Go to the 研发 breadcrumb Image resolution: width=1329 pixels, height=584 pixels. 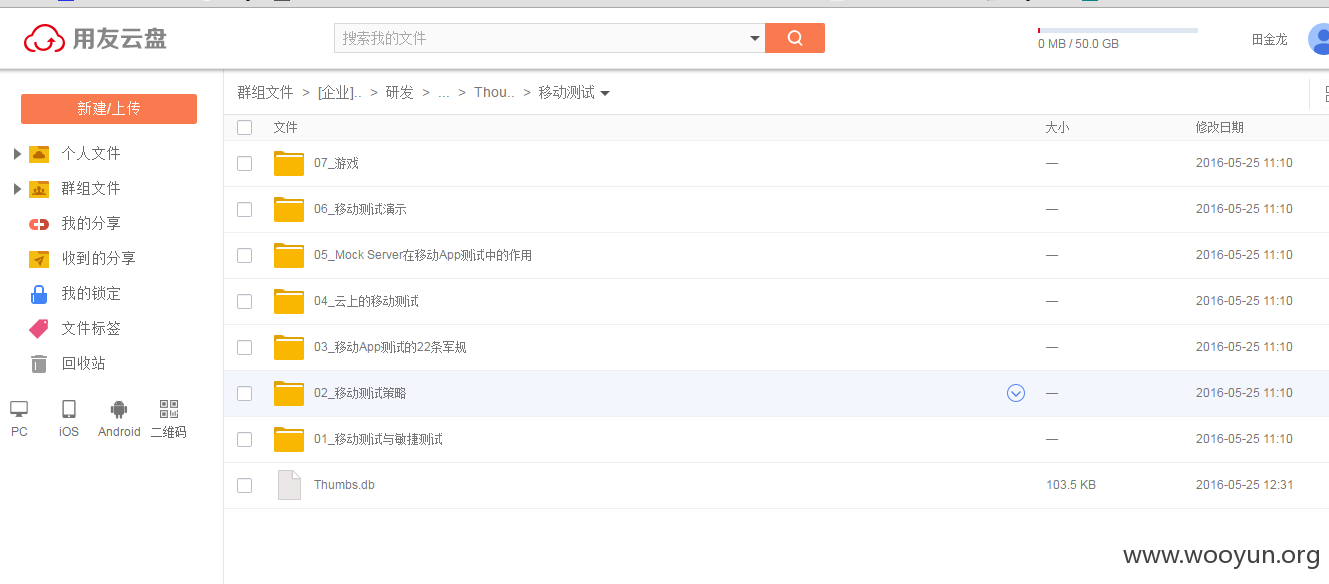[400, 92]
